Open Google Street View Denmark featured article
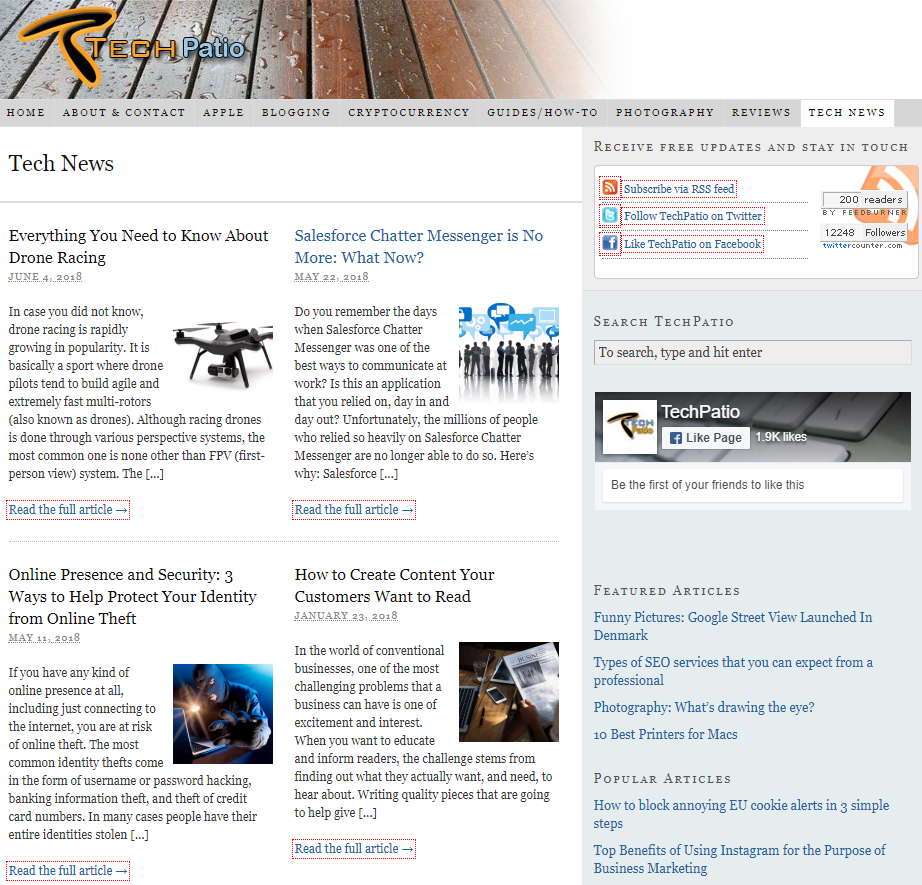 pos(733,626)
